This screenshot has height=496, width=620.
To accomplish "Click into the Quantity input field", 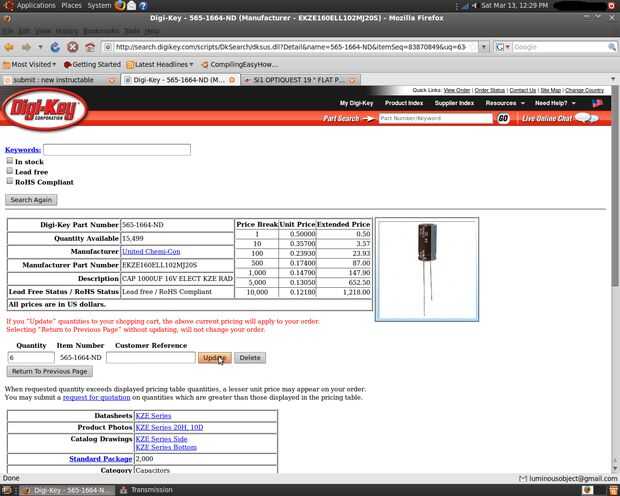I will (31, 358).
